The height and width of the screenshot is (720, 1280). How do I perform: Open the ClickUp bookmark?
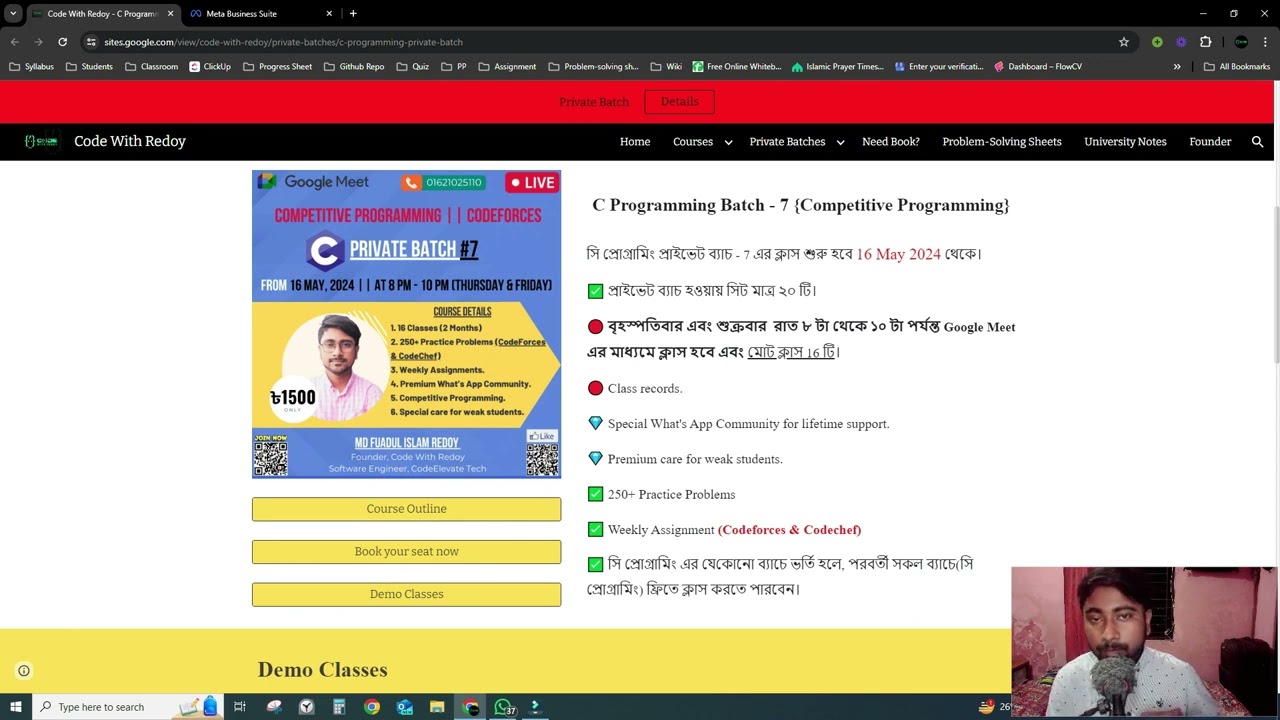209,67
